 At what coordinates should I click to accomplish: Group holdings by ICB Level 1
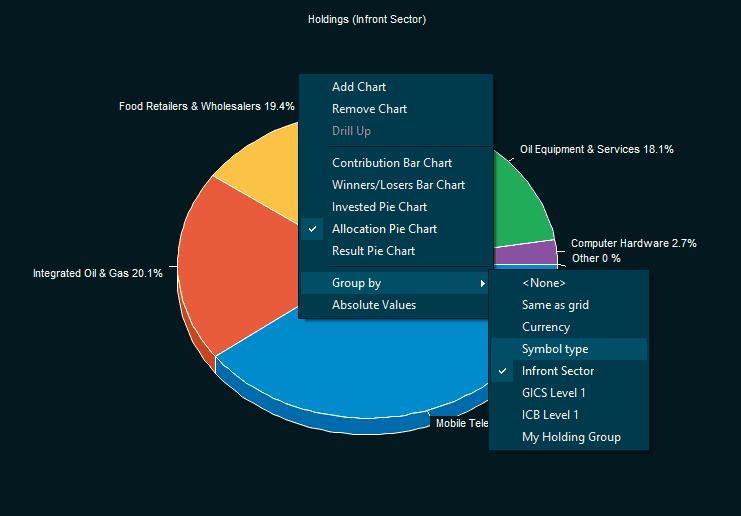coord(569,415)
